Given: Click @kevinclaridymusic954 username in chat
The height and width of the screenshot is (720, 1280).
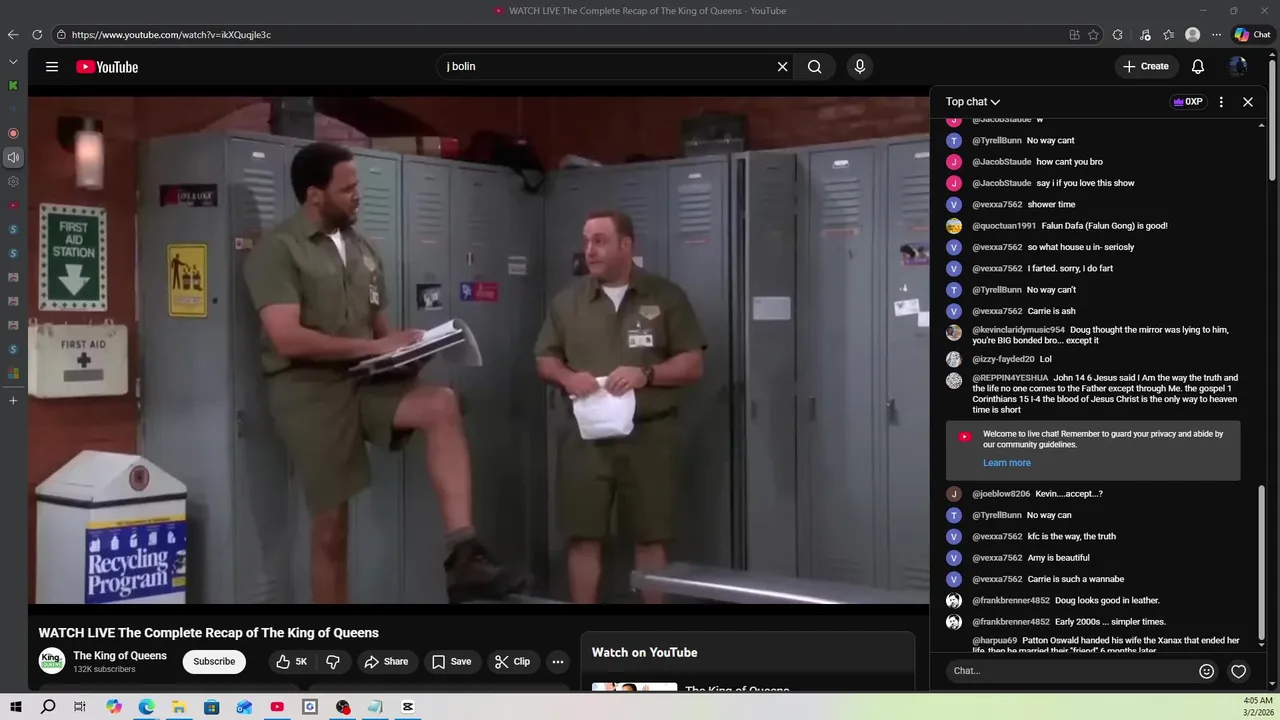Looking at the screenshot, I should click(1018, 330).
